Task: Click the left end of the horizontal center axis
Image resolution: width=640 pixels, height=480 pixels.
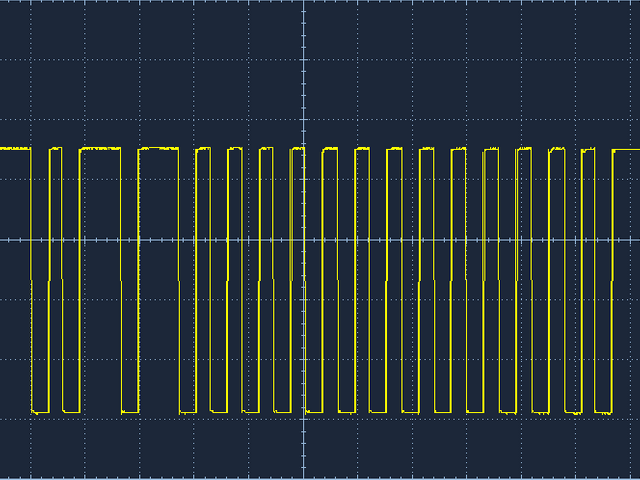Action: click(3, 240)
